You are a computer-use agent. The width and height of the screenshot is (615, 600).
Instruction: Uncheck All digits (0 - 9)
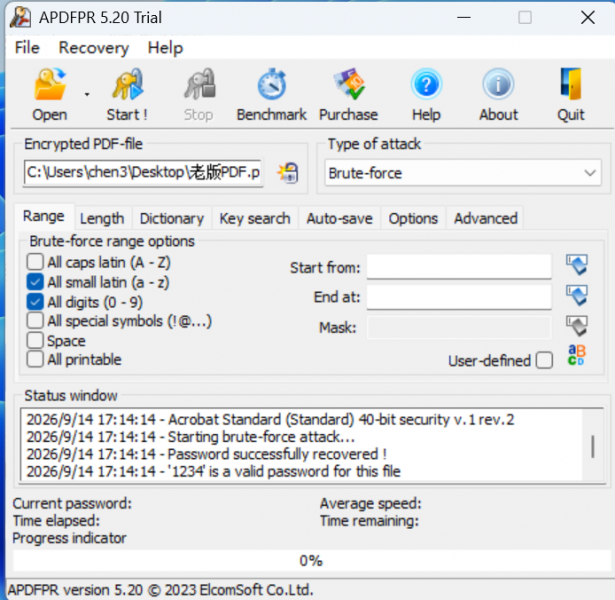tap(35, 302)
